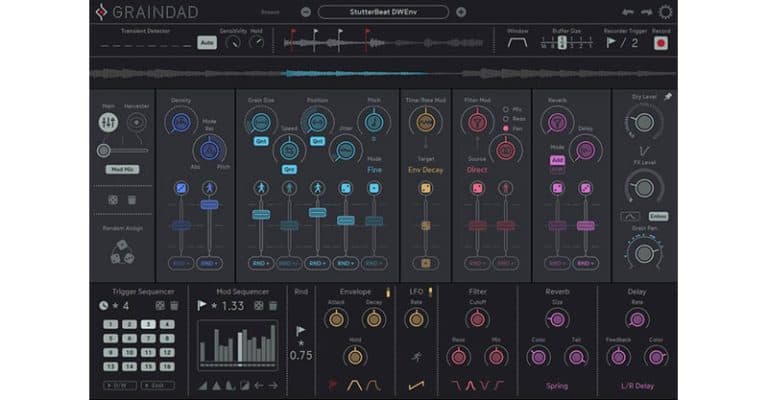The width and height of the screenshot is (768, 400).
Task: Click the Grain Size modulation slider handle
Action: click(x=261, y=214)
